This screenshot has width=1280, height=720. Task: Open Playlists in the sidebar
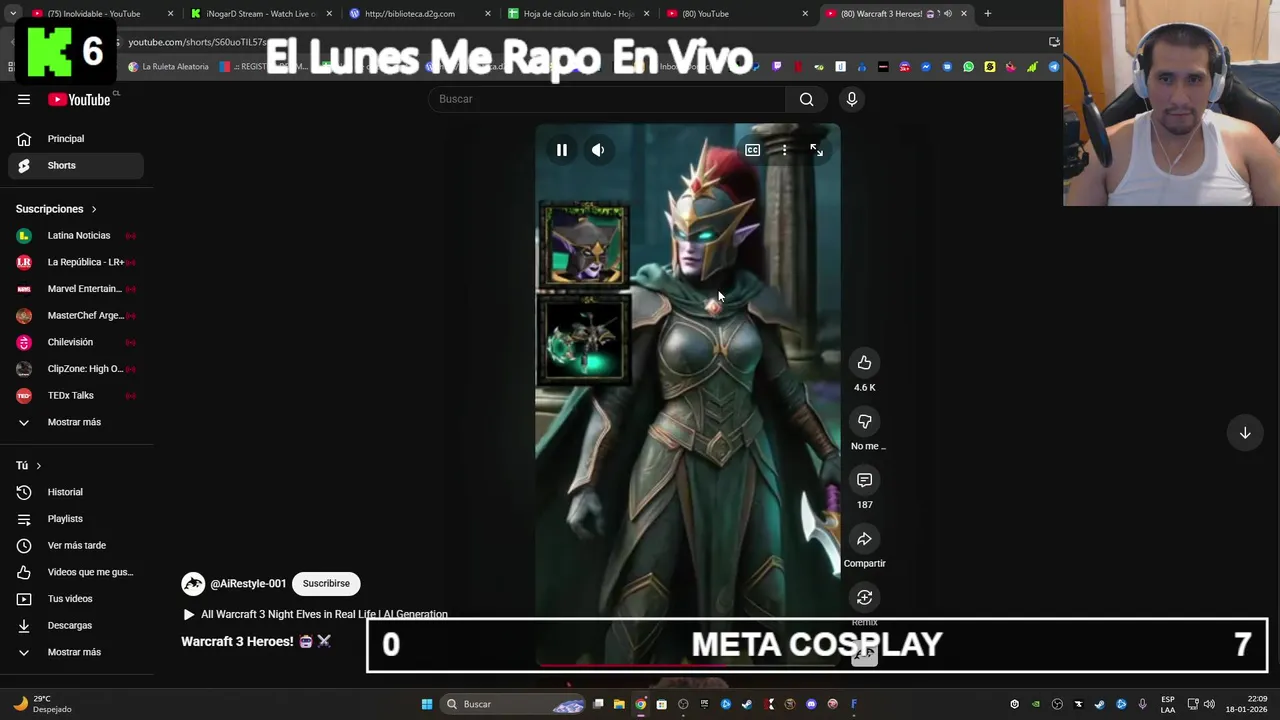point(76,519)
